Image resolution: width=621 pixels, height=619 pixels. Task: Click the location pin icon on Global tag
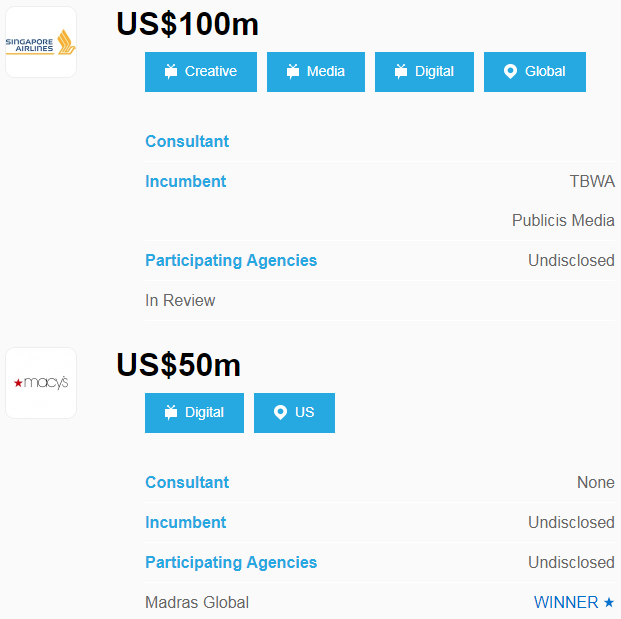pos(510,71)
